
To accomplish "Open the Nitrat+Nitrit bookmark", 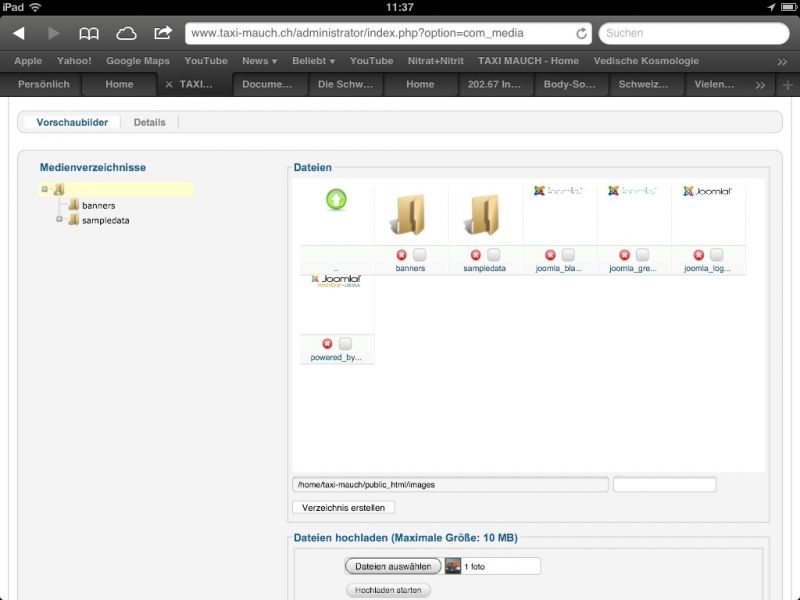I will 435,61.
